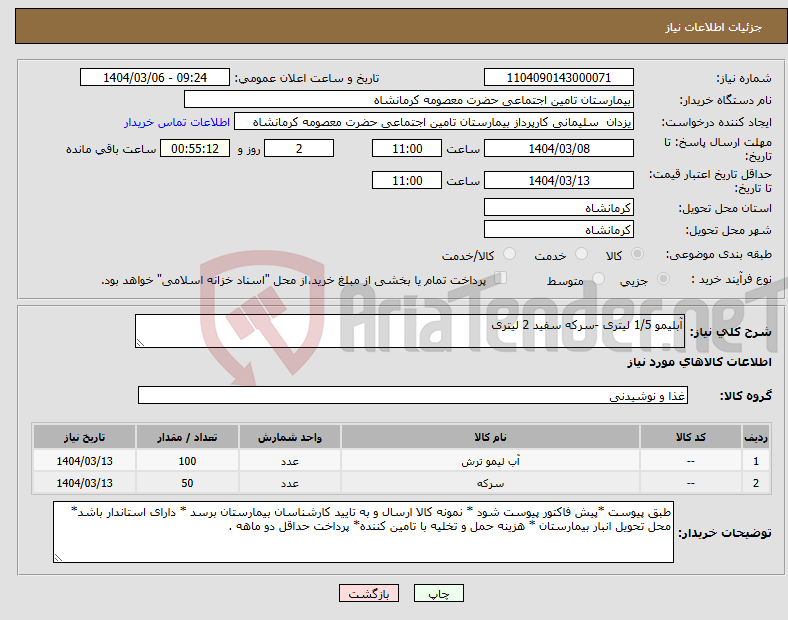
Task: Click the سرکه item cell
Action: [490, 483]
